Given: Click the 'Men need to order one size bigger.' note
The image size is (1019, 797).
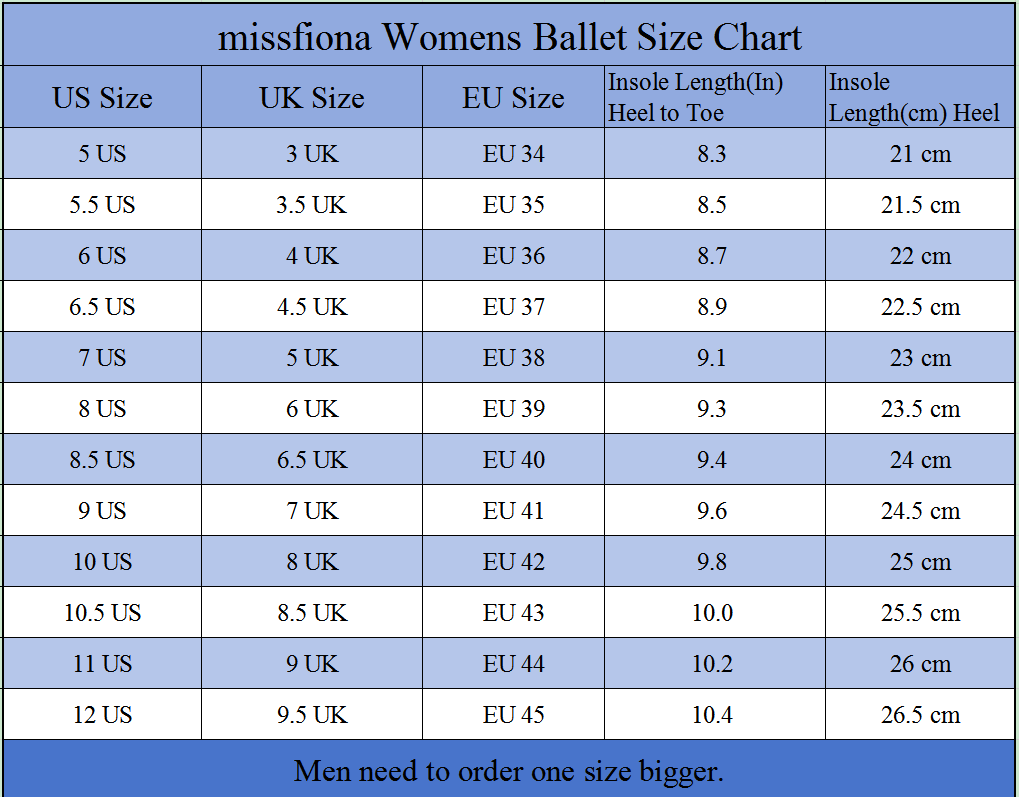Looking at the screenshot, I should (509, 771).
